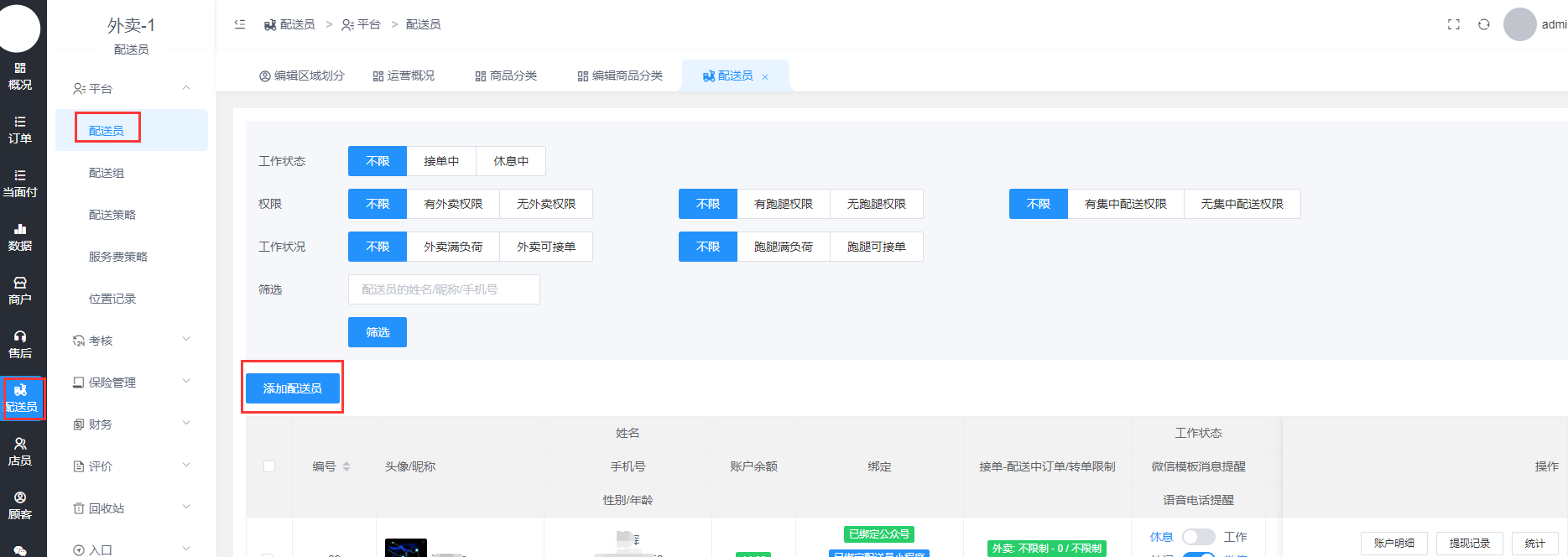Open the 订单 orders sidebar icon
The width and height of the screenshot is (1568, 557).
tap(20, 129)
